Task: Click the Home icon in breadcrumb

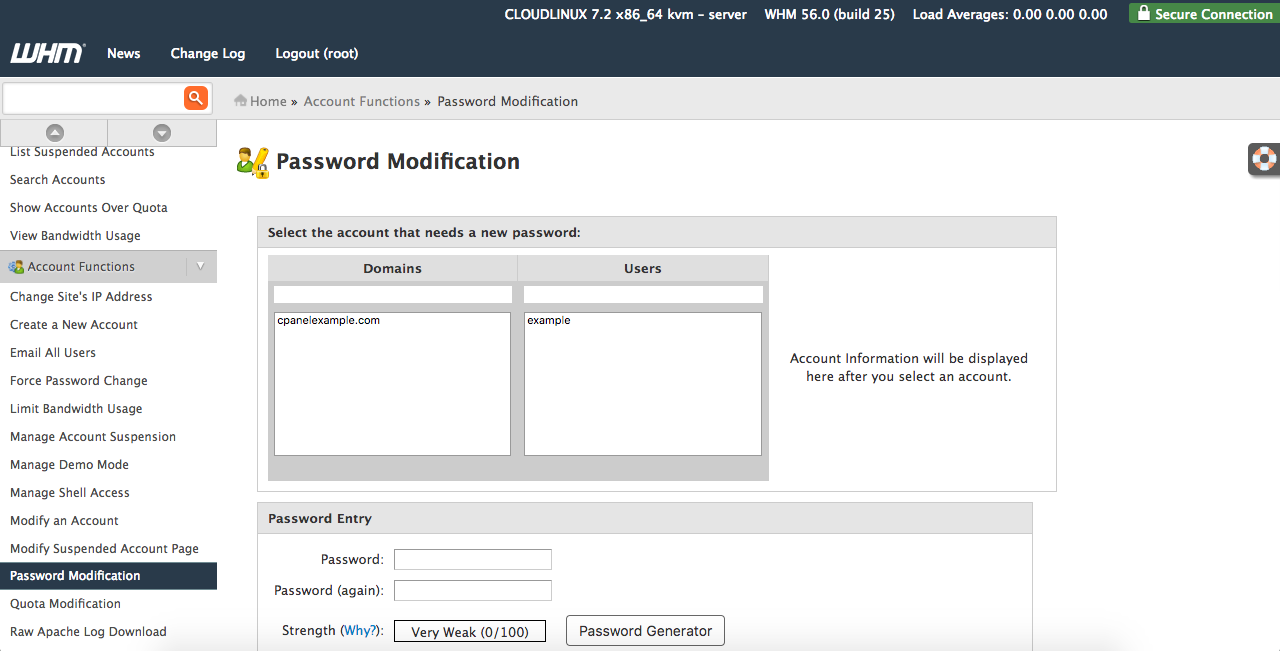Action: coord(240,101)
